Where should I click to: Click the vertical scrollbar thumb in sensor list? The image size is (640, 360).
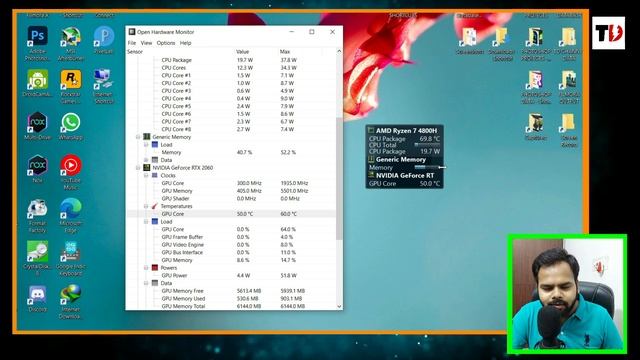(339, 178)
